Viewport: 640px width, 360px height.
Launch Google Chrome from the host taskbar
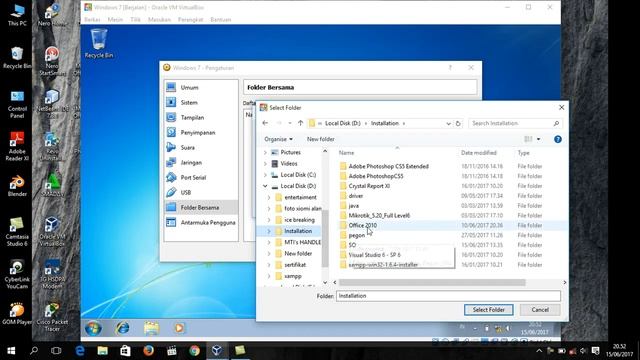[x=194, y=351]
